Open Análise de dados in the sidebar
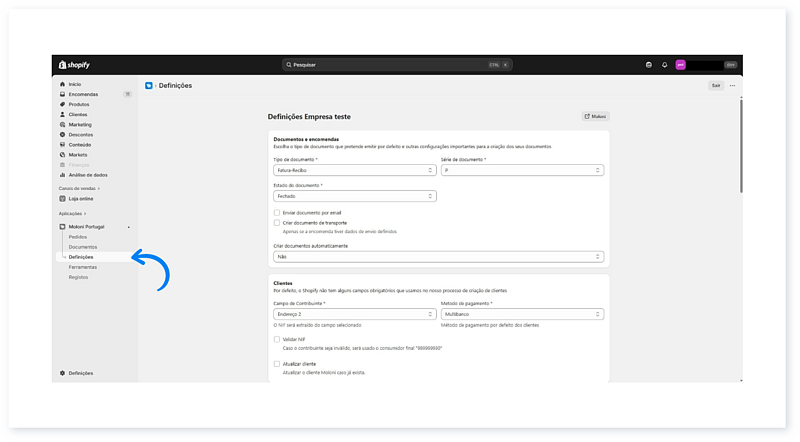 88,174
